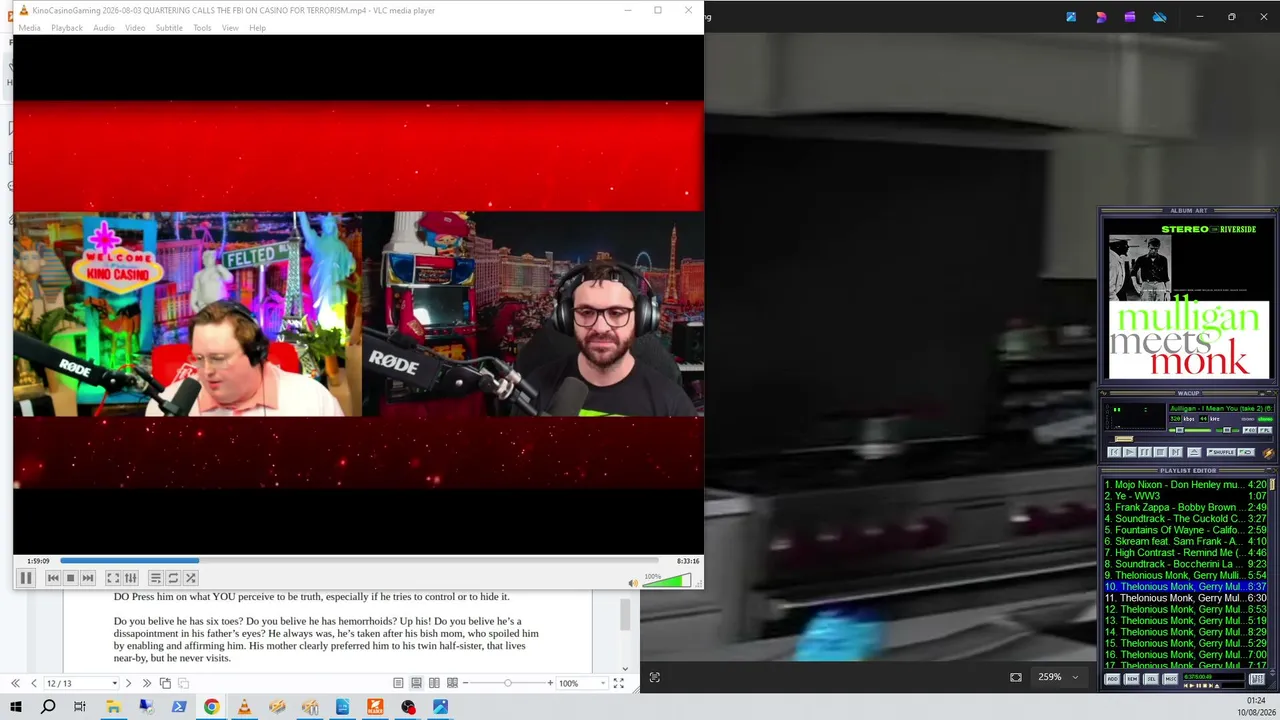Zoom in with the PDF plus button
The image size is (1280, 720).
click(550, 683)
